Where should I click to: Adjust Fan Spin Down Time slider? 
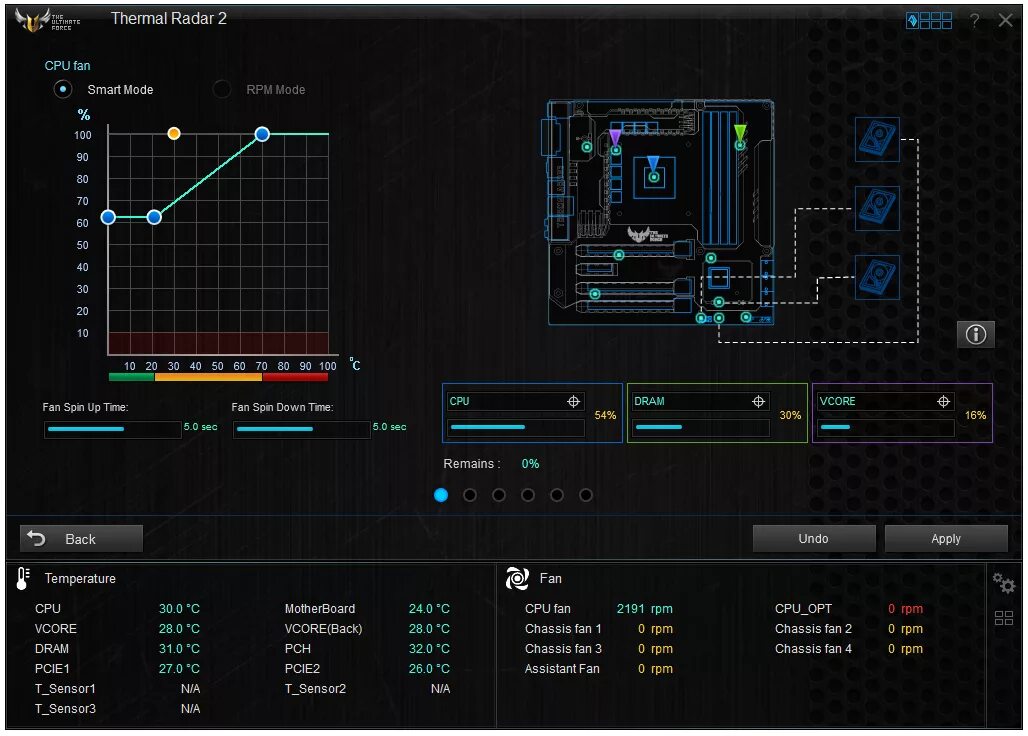click(x=302, y=429)
